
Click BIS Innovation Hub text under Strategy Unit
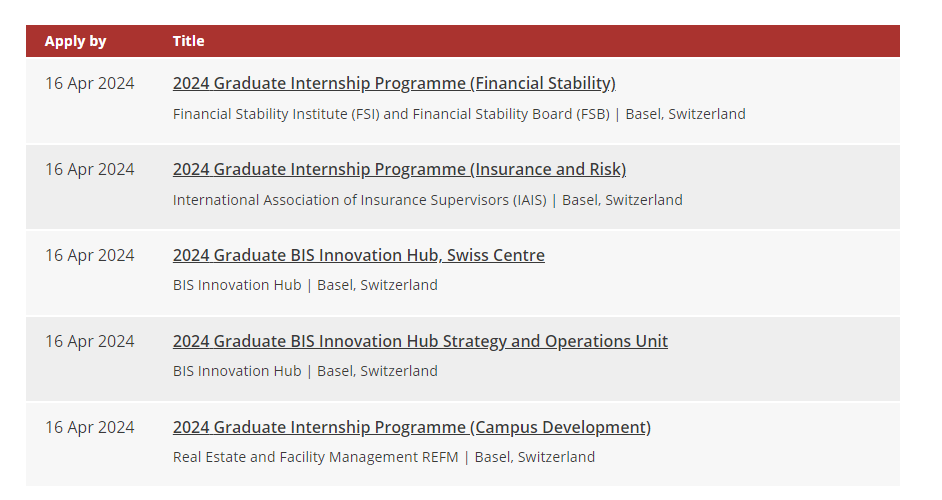click(237, 371)
